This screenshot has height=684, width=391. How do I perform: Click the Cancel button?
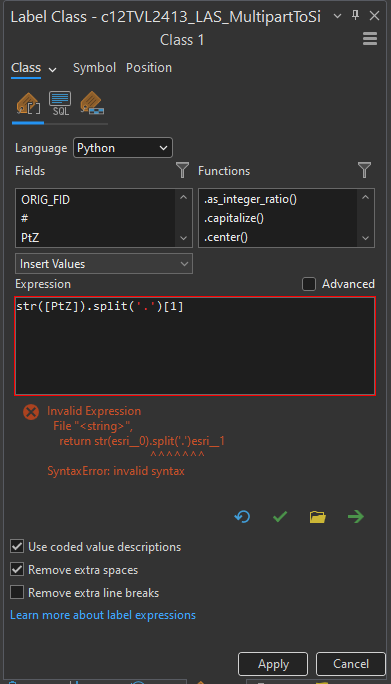coord(351,664)
